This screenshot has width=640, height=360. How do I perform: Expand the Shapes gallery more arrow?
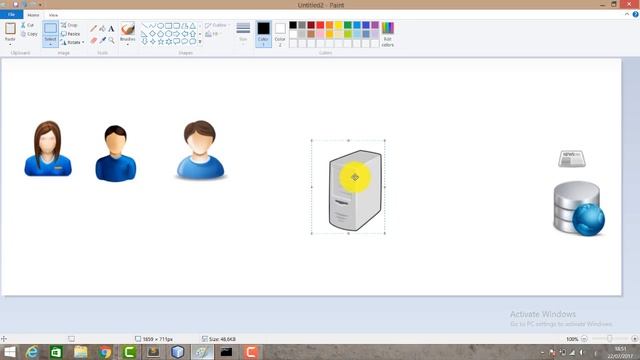200,42
